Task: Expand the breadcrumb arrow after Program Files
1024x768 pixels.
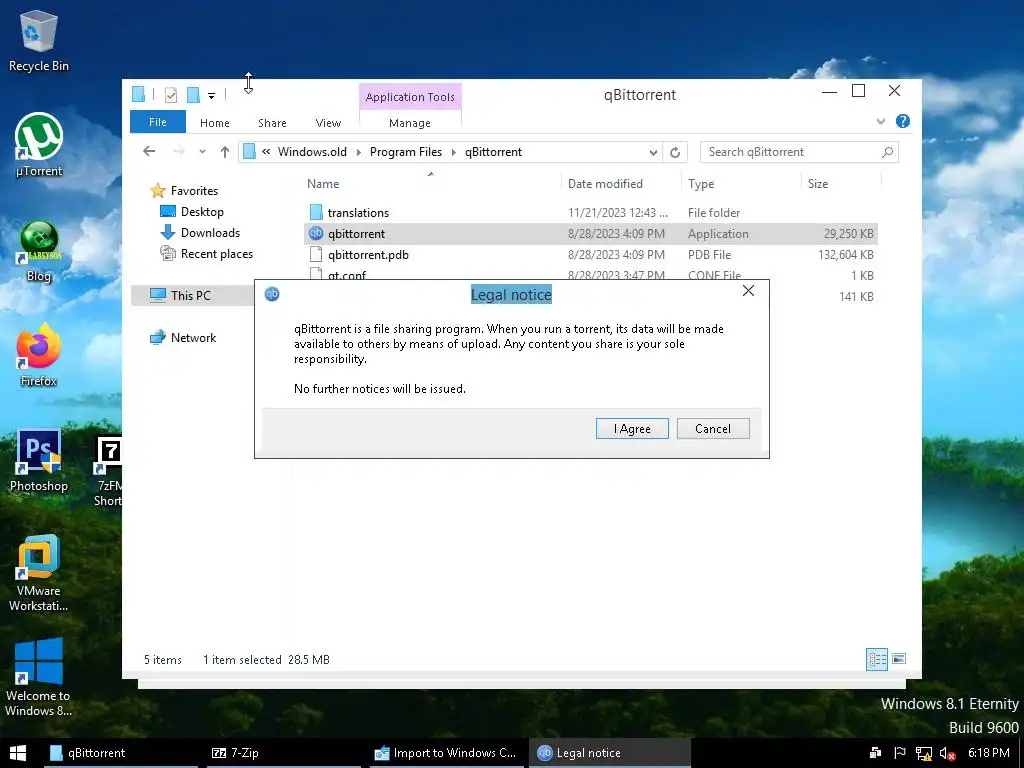Action: (454, 152)
